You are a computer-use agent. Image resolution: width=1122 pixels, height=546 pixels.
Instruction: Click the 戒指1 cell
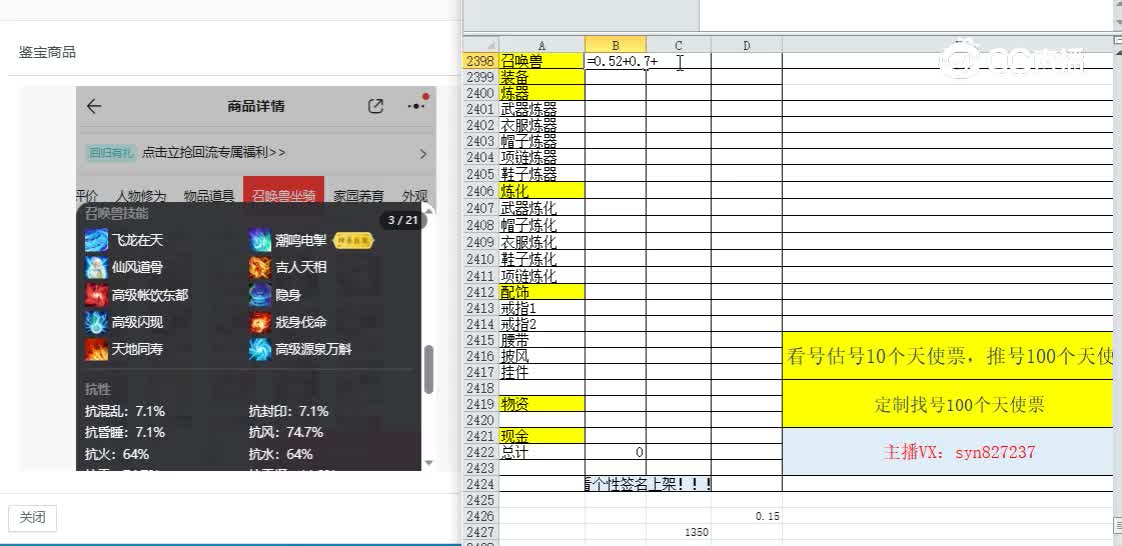click(542, 308)
